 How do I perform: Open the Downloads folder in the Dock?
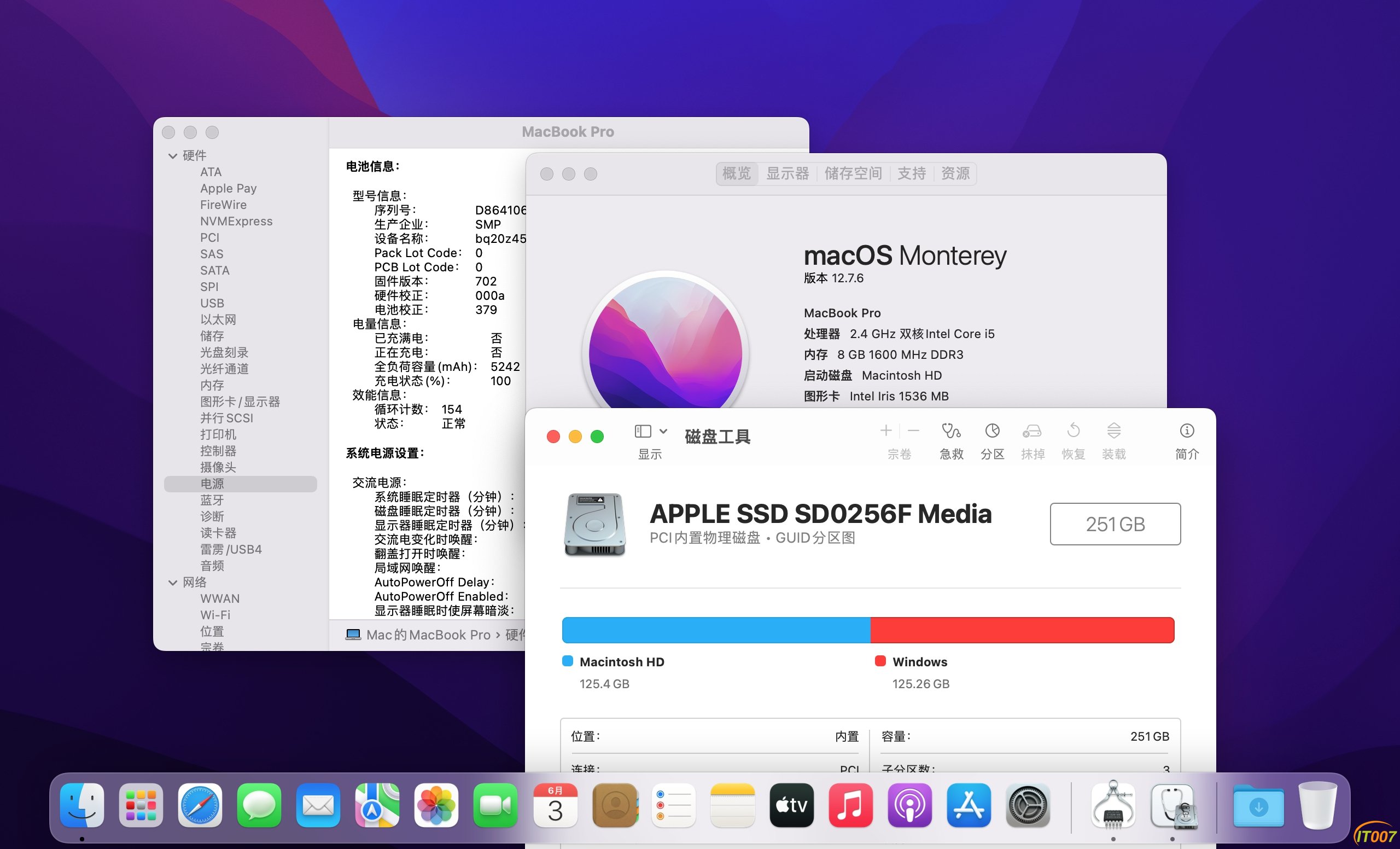[x=1258, y=806]
